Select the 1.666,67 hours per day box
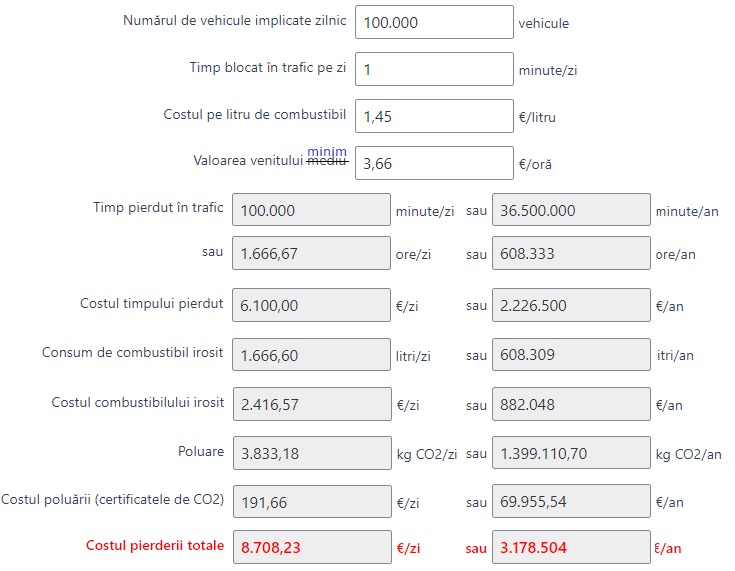Image resolution: width=735 pixels, height=571 pixels. tap(311, 253)
